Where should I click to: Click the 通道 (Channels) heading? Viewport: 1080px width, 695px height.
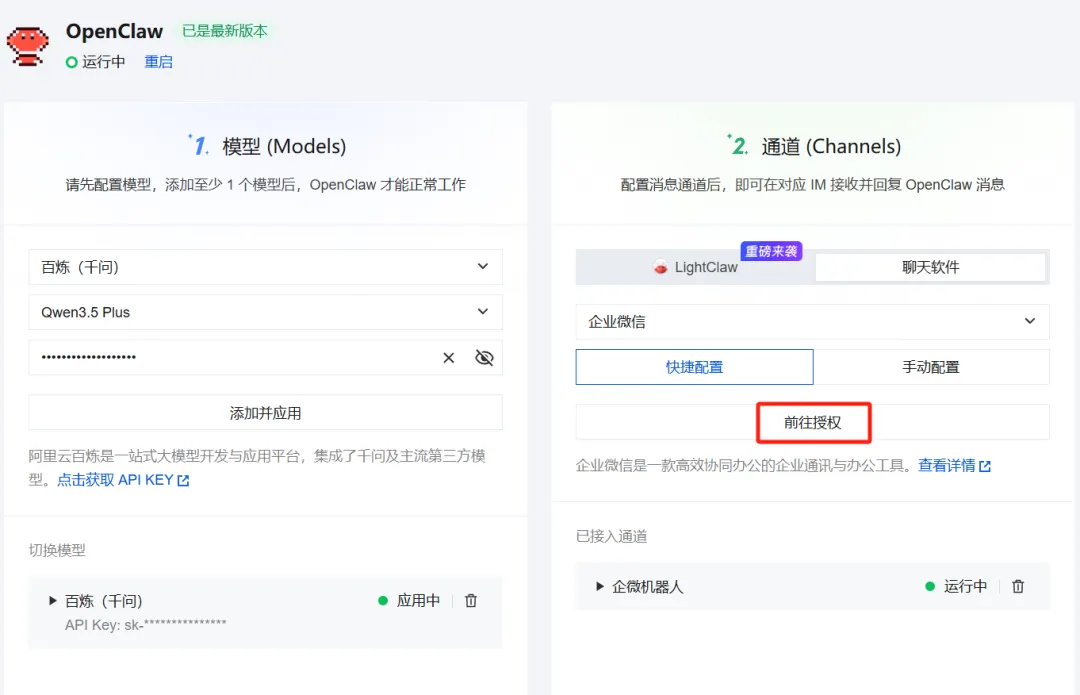click(x=831, y=146)
